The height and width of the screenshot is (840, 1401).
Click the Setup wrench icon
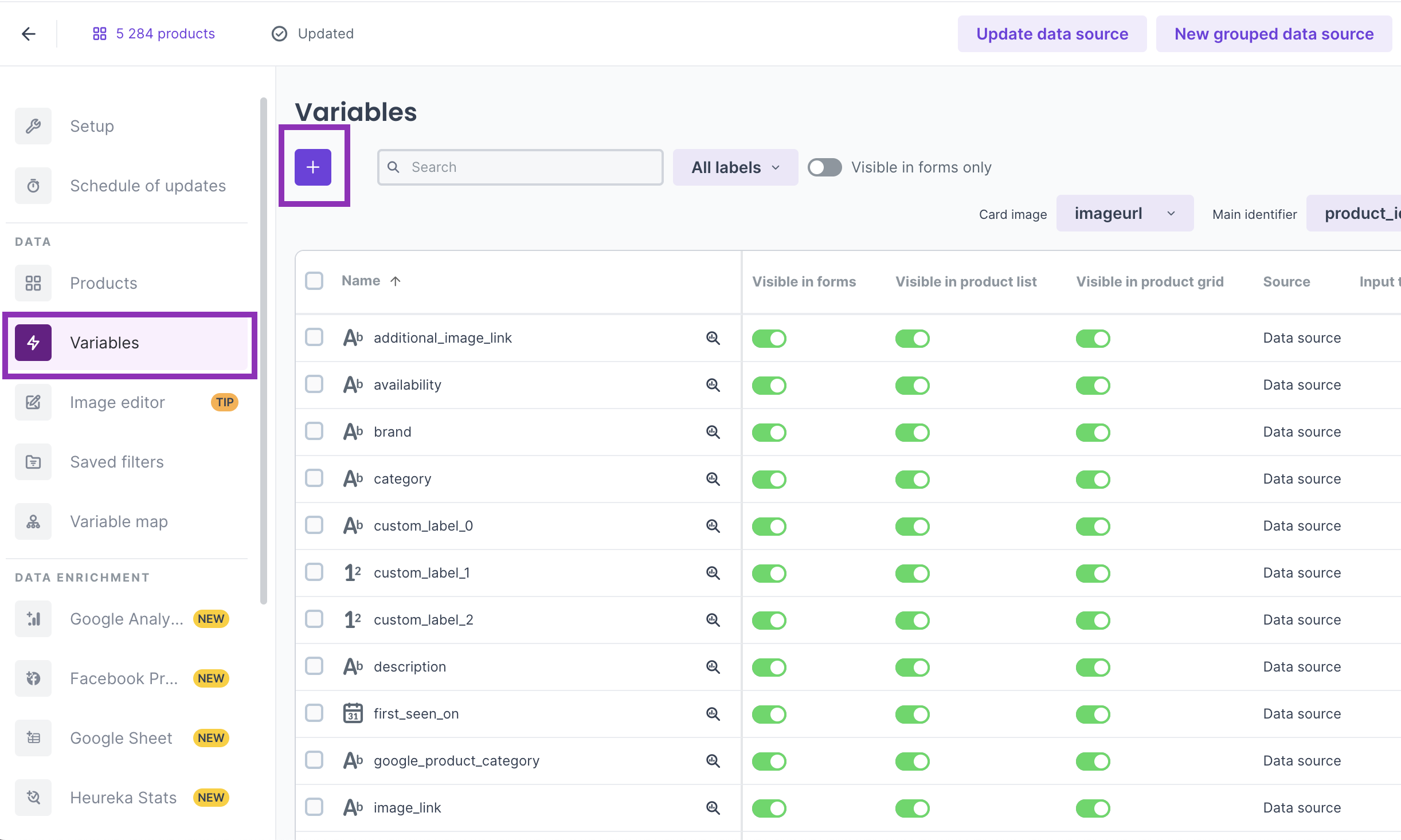point(33,126)
